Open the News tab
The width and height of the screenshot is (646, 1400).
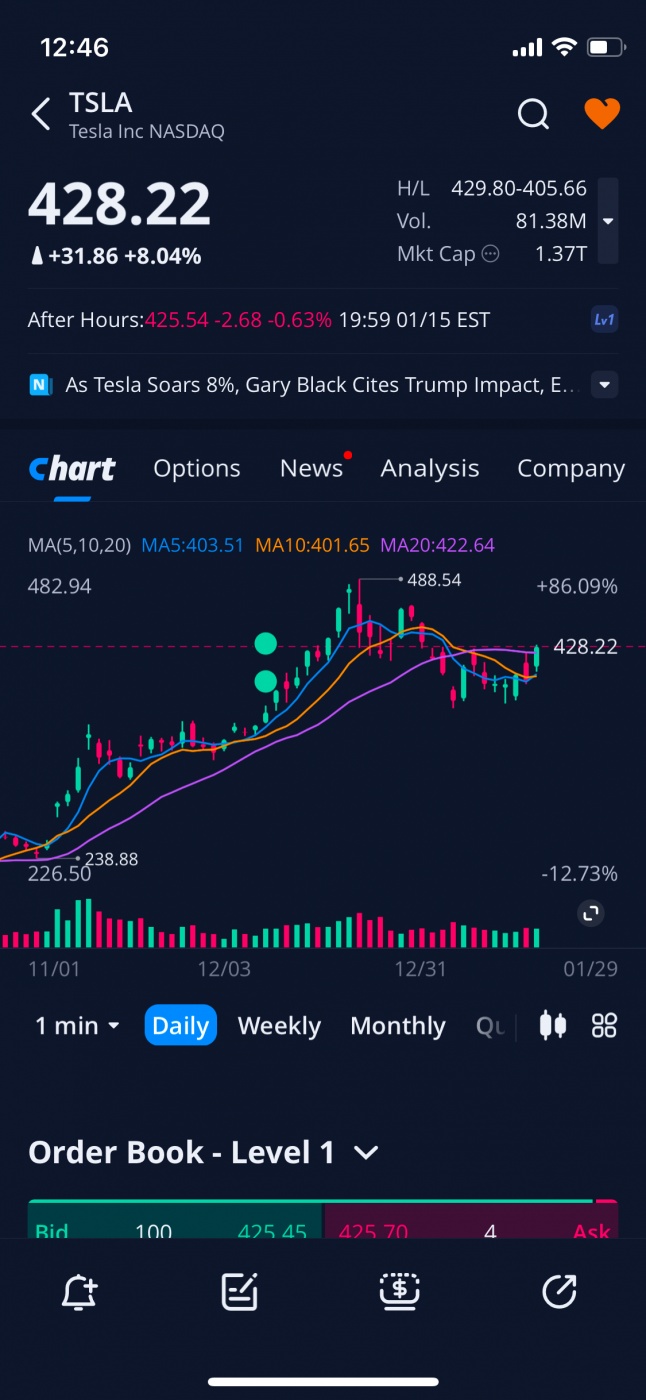[311, 468]
